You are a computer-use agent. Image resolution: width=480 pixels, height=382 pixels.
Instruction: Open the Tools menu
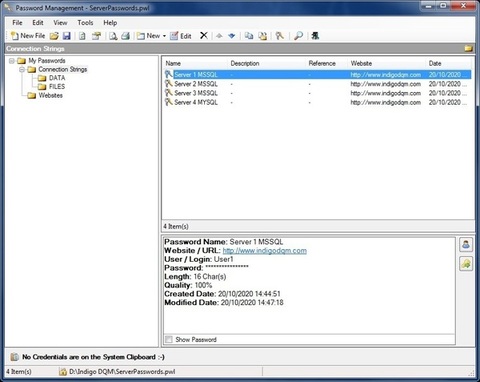point(85,23)
